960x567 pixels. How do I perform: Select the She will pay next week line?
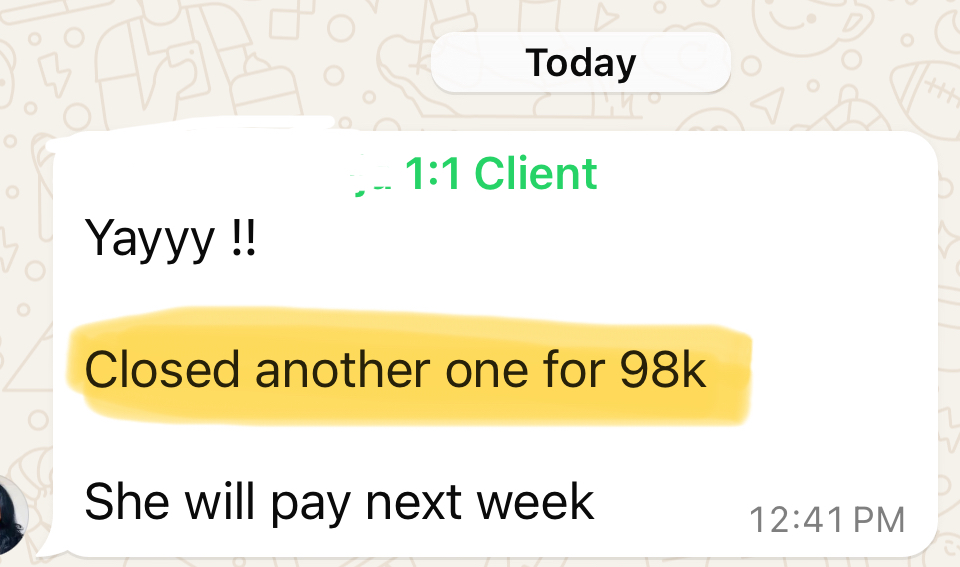tap(339, 503)
